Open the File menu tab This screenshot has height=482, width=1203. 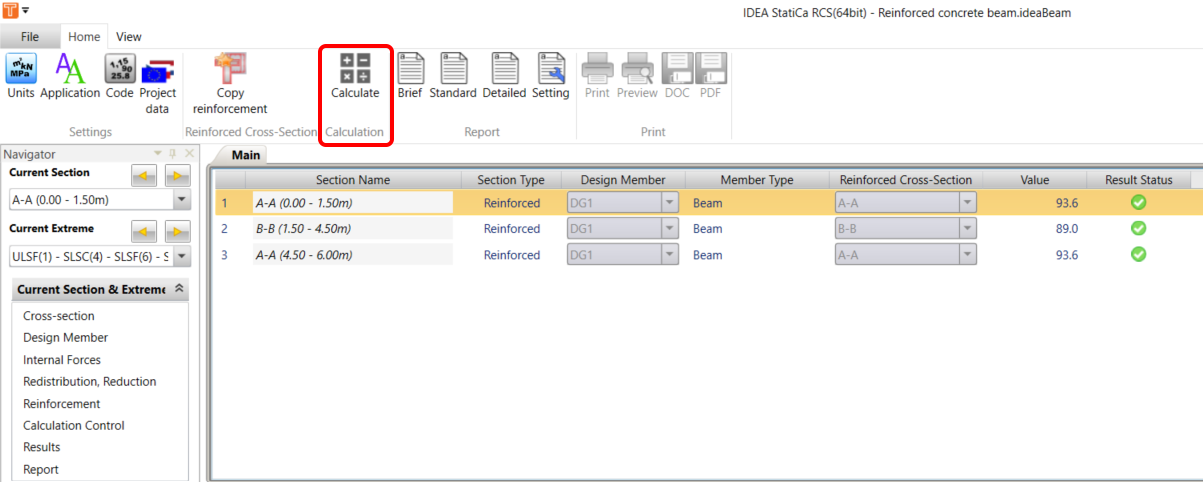pos(30,37)
